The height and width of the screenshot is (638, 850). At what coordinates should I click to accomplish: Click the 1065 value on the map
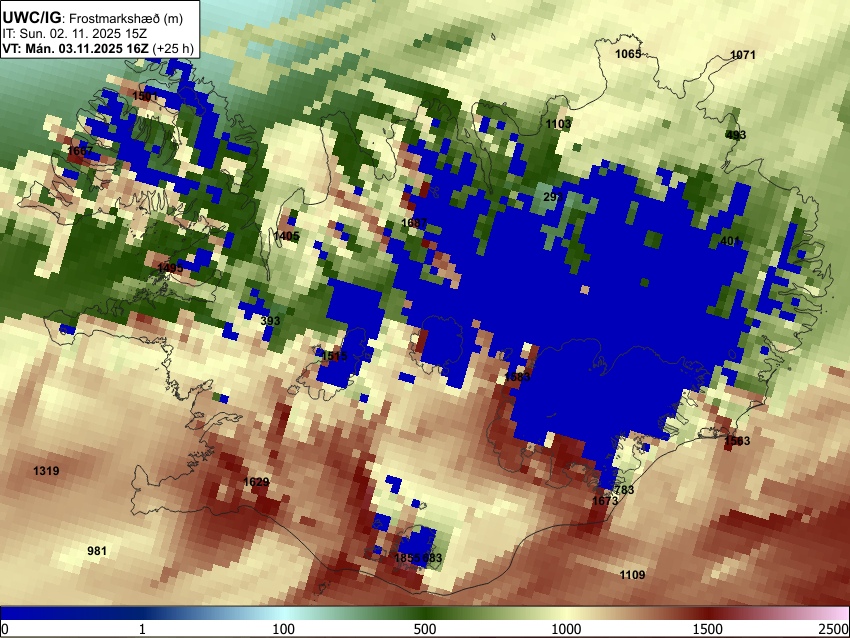628,54
